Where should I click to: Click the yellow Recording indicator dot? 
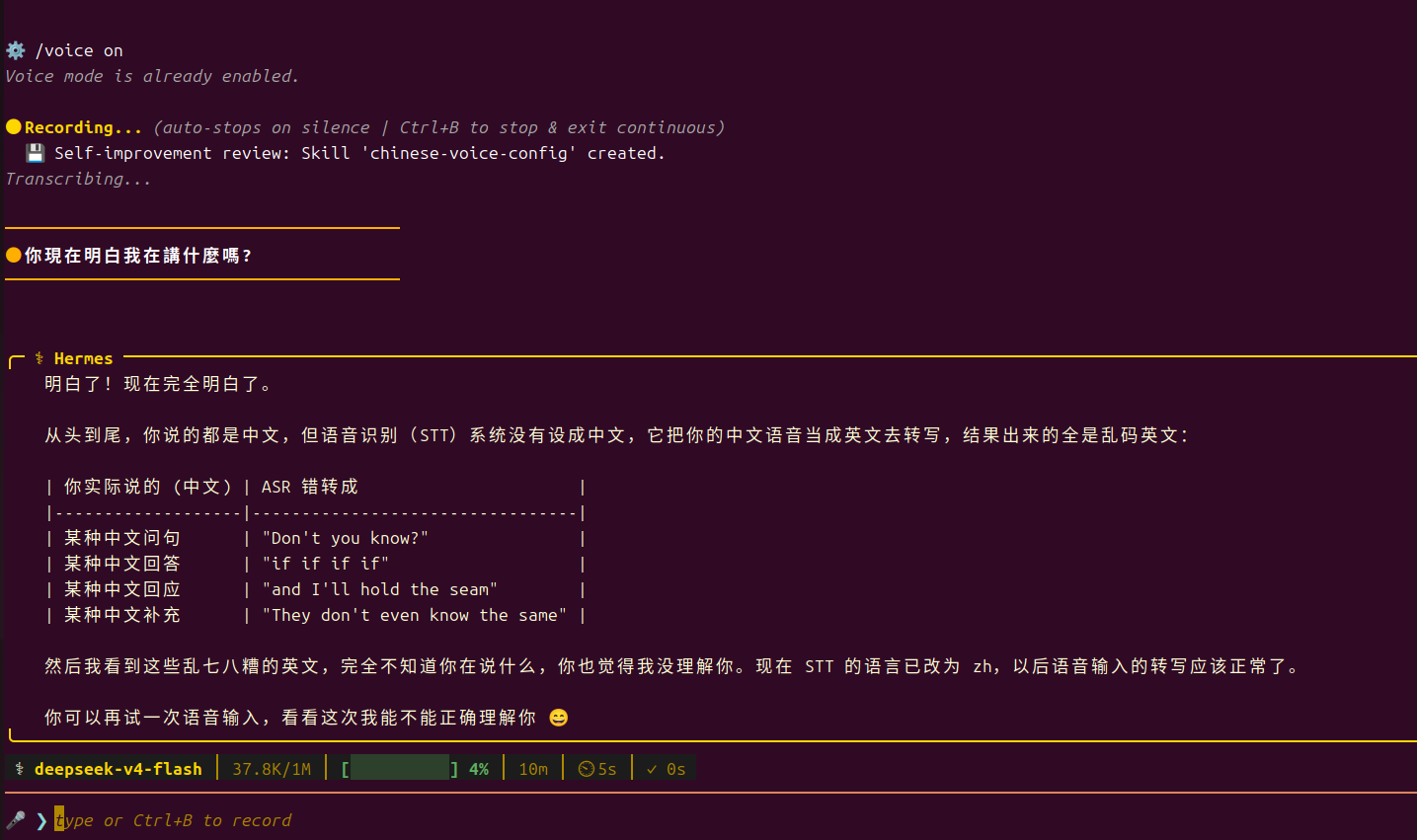tap(14, 126)
